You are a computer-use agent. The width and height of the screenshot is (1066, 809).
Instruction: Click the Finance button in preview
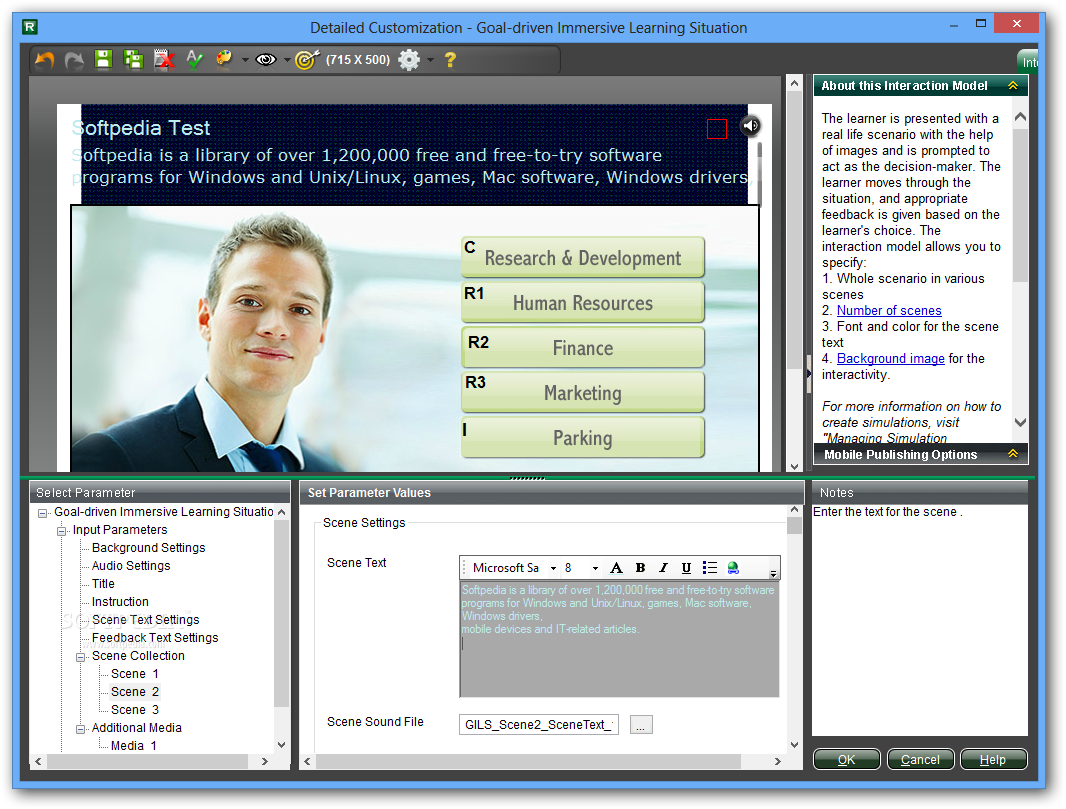point(583,347)
